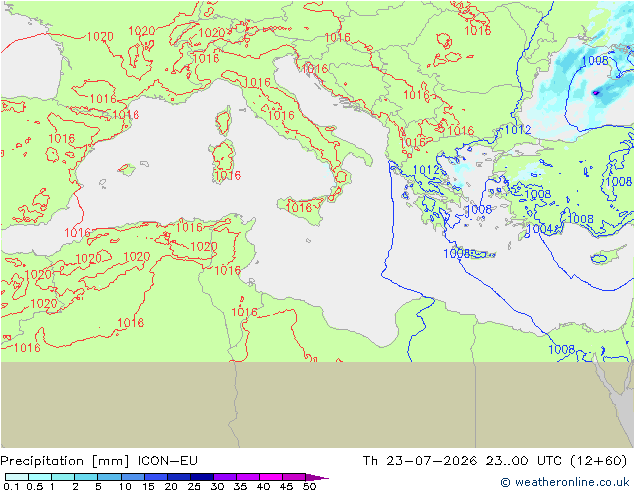Click the 2–5 mm legend color swatch

[x=86, y=477]
